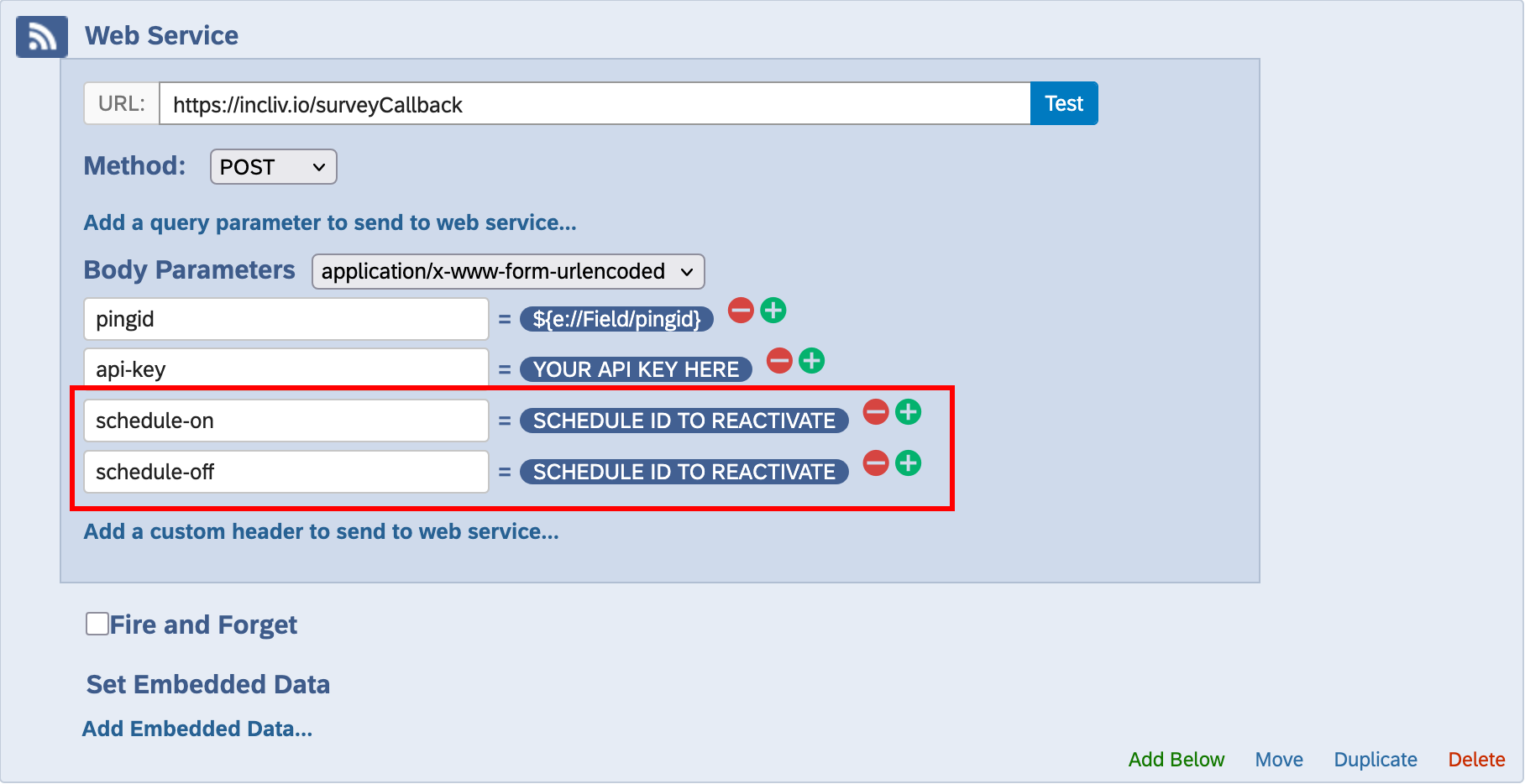1525x784 pixels.
Task: Click the Add Embedded Data link
Action: point(197,729)
